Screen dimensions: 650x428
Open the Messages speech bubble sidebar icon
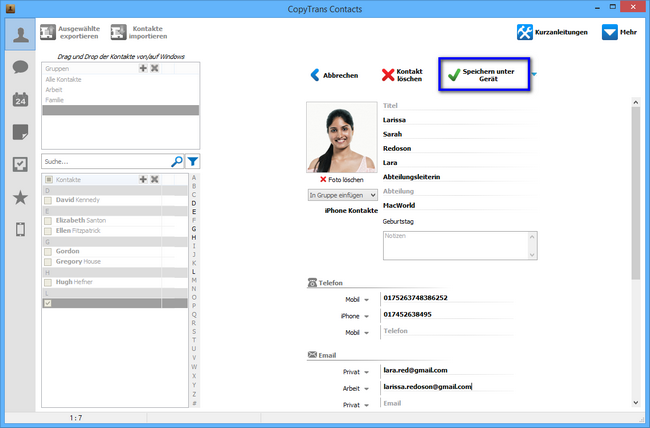tap(19, 68)
